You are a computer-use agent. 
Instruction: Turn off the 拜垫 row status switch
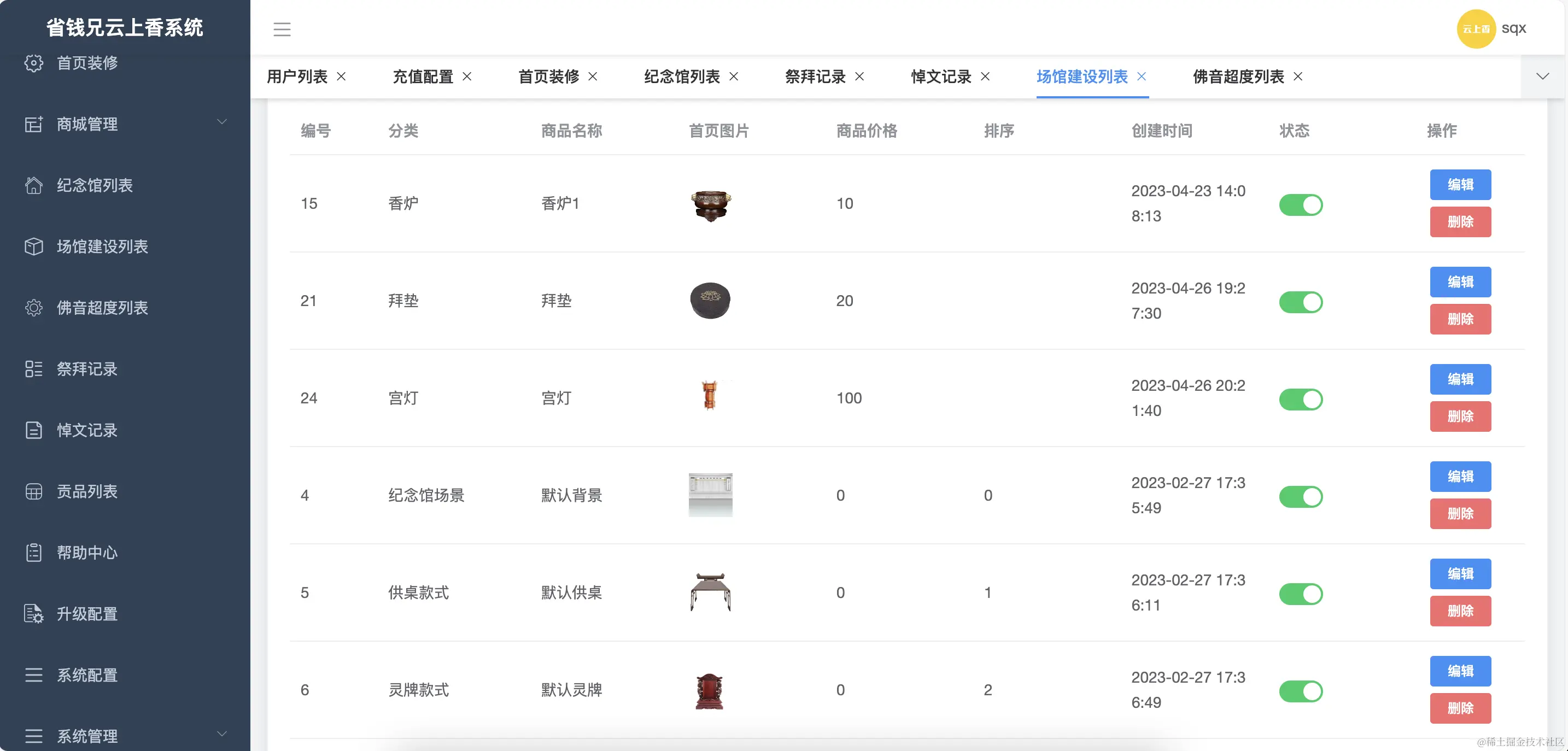(1301, 302)
